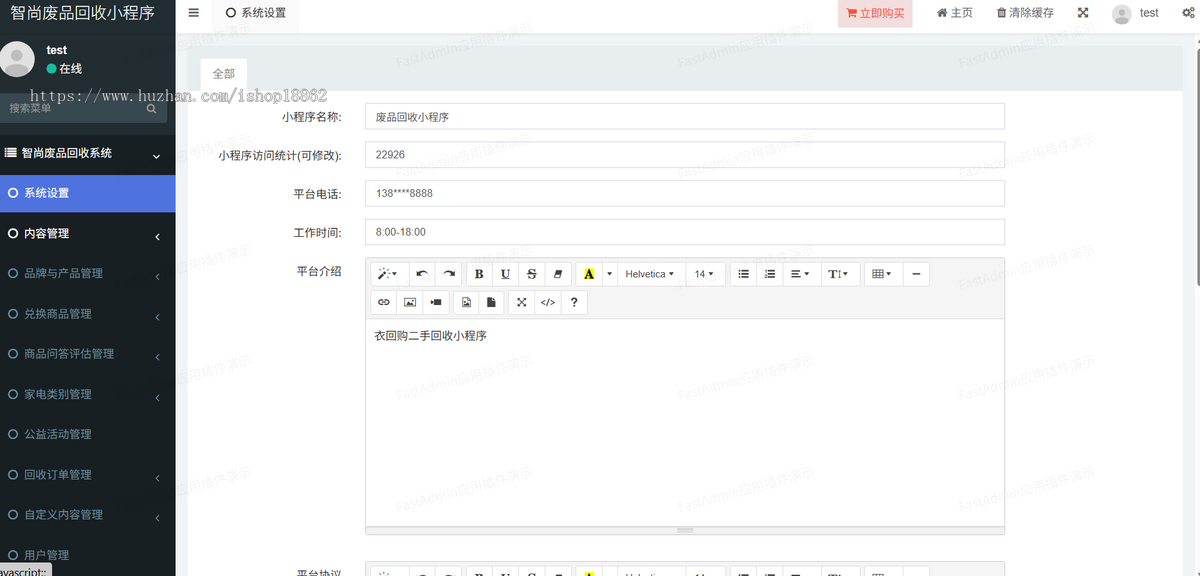Focus the 搜索菜单 search field
This screenshot has height=576, width=1200.
tap(72, 108)
